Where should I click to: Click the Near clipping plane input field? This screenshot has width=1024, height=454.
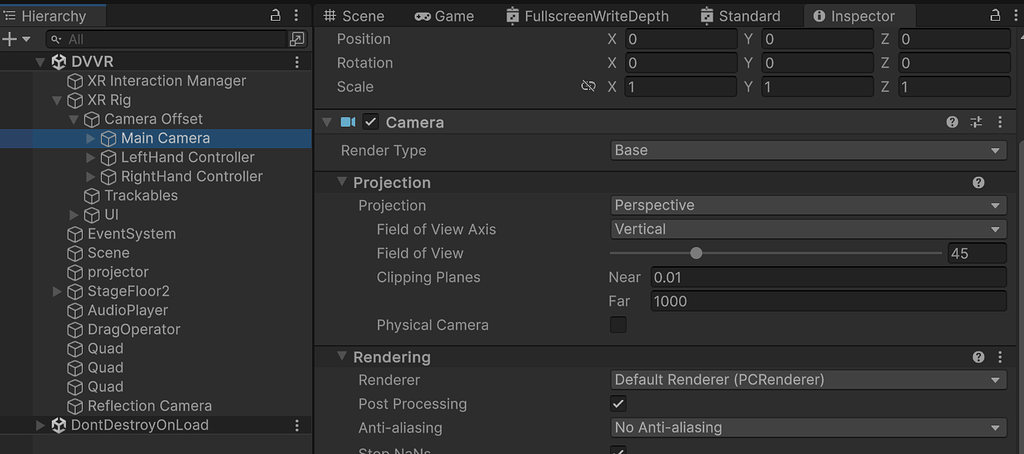(827, 277)
